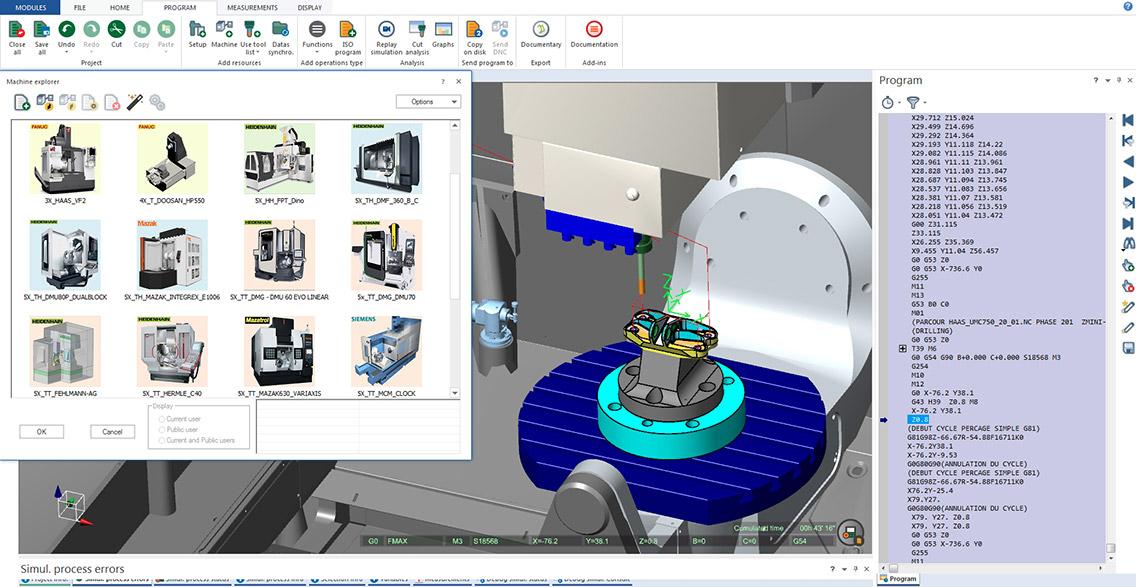Screen dimensions: 1136x587
Task: Open the DISPLAY ribbon tab
Action: point(309,7)
